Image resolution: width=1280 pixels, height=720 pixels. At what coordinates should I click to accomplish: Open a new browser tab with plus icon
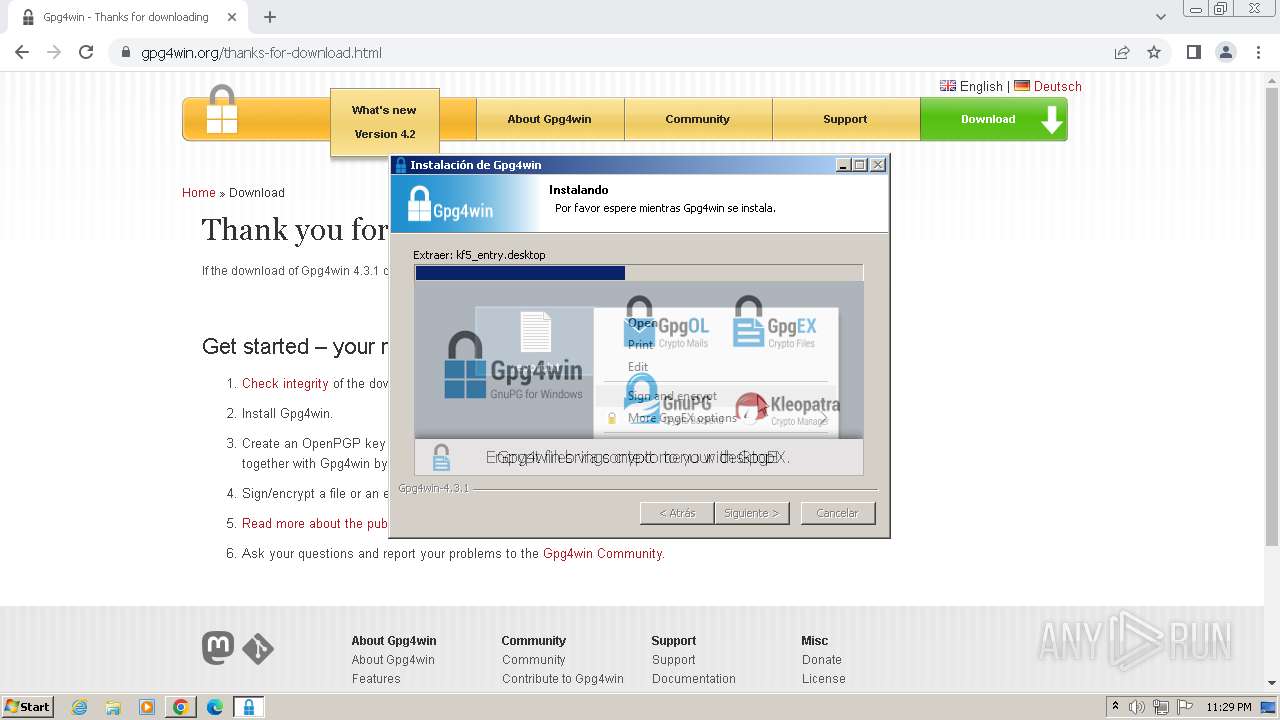coord(270,17)
